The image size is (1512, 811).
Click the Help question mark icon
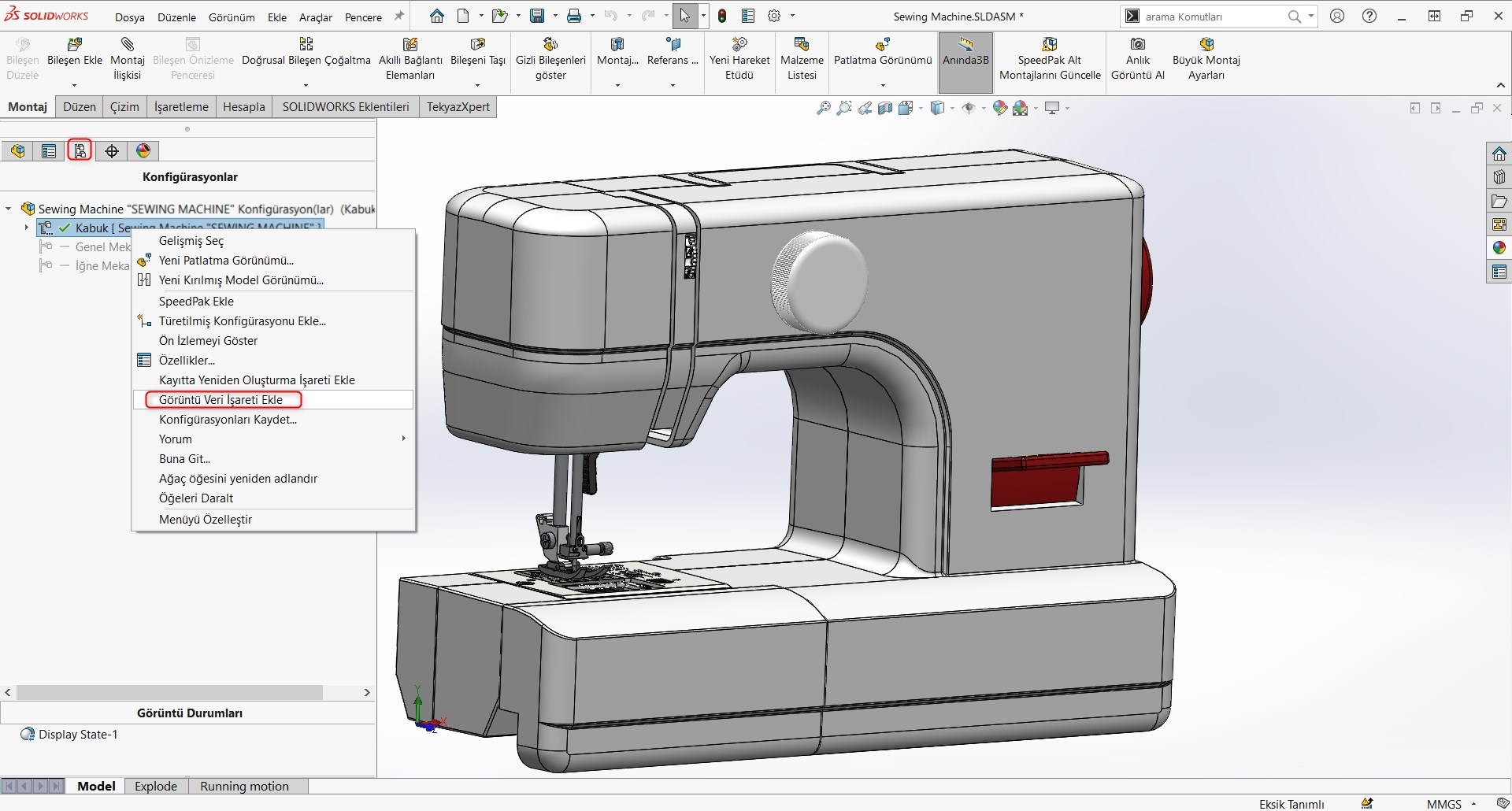click(x=1369, y=16)
